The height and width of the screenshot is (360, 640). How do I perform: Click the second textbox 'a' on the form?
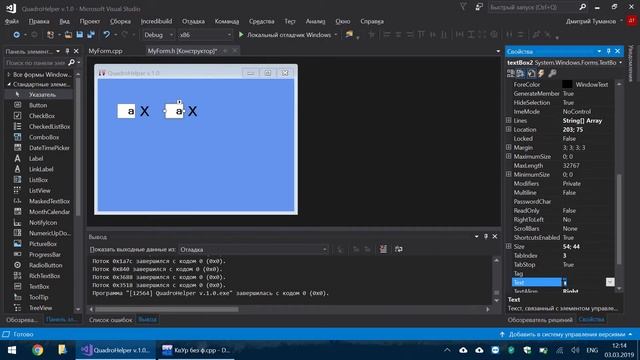[174, 111]
